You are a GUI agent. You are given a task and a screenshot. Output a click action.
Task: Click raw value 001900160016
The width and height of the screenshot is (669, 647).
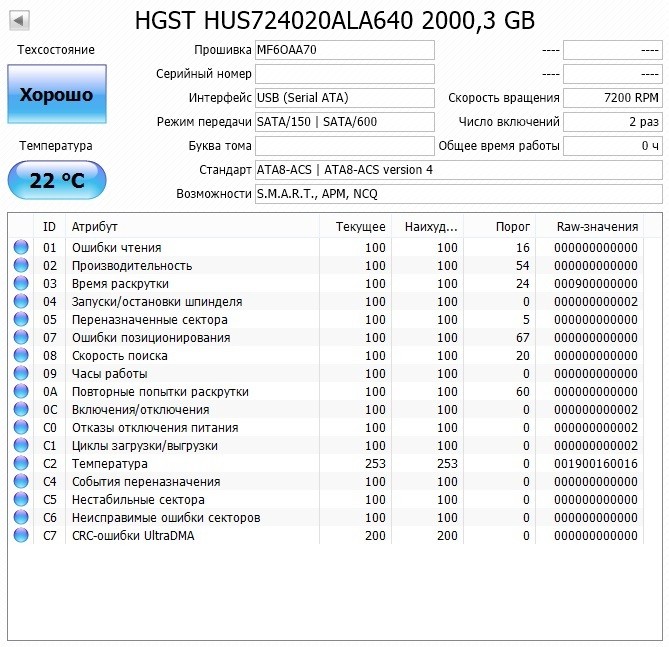pos(596,463)
